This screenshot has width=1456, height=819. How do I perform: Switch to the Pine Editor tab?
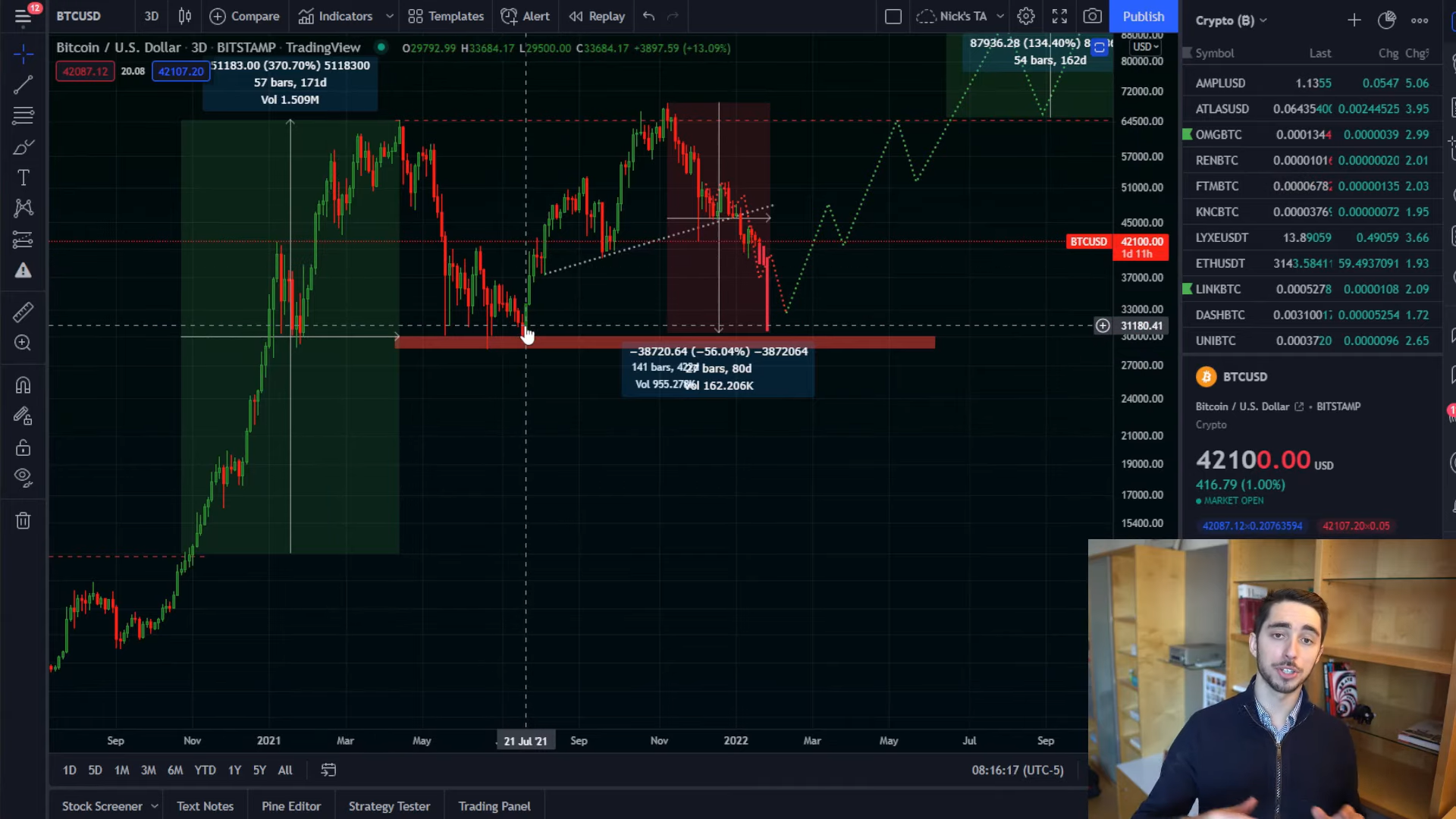[x=291, y=806]
